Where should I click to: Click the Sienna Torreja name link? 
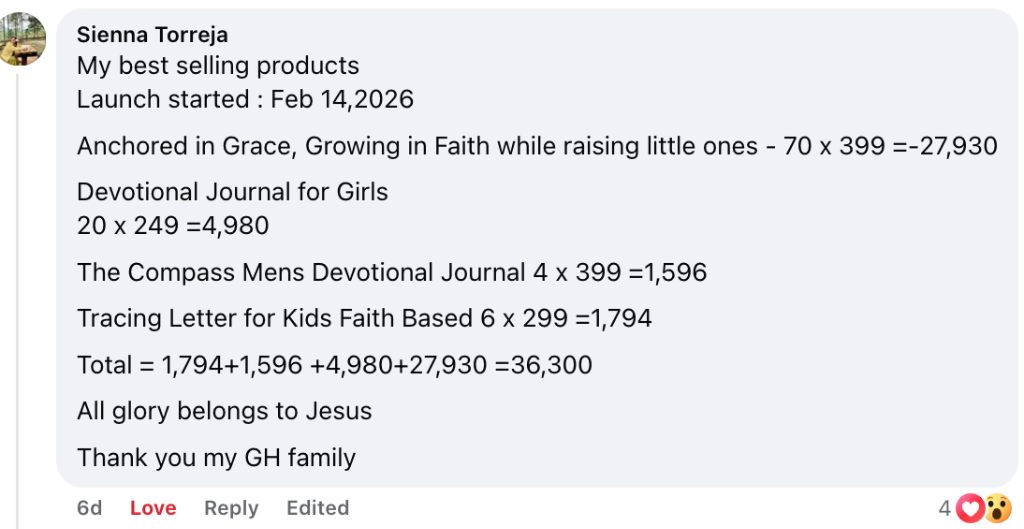click(152, 35)
